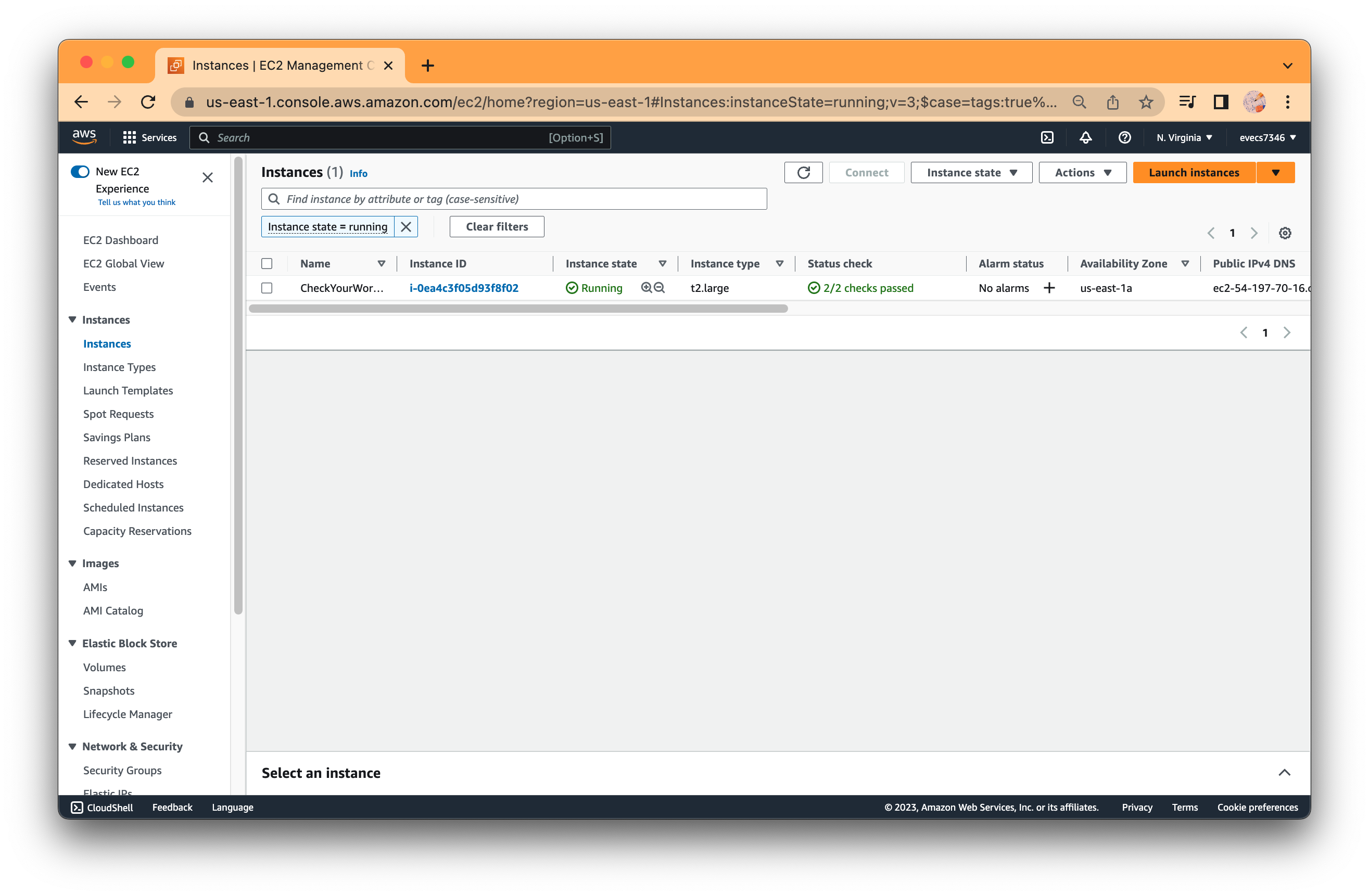This screenshot has height=896, width=1369.
Task: Expand the Select an instance details panel
Action: pos(1284,772)
